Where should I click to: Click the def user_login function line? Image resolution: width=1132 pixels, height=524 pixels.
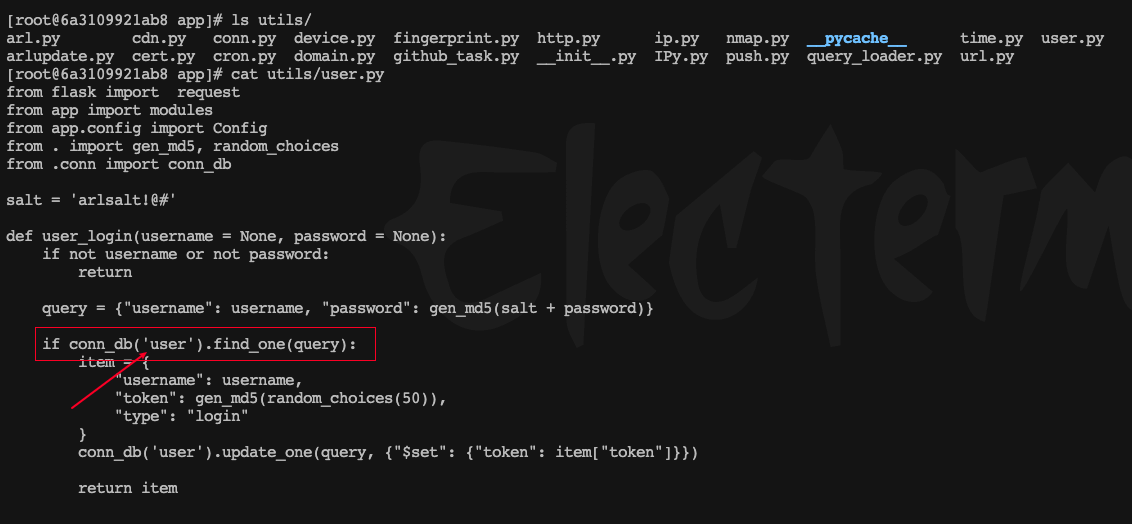(227, 237)
